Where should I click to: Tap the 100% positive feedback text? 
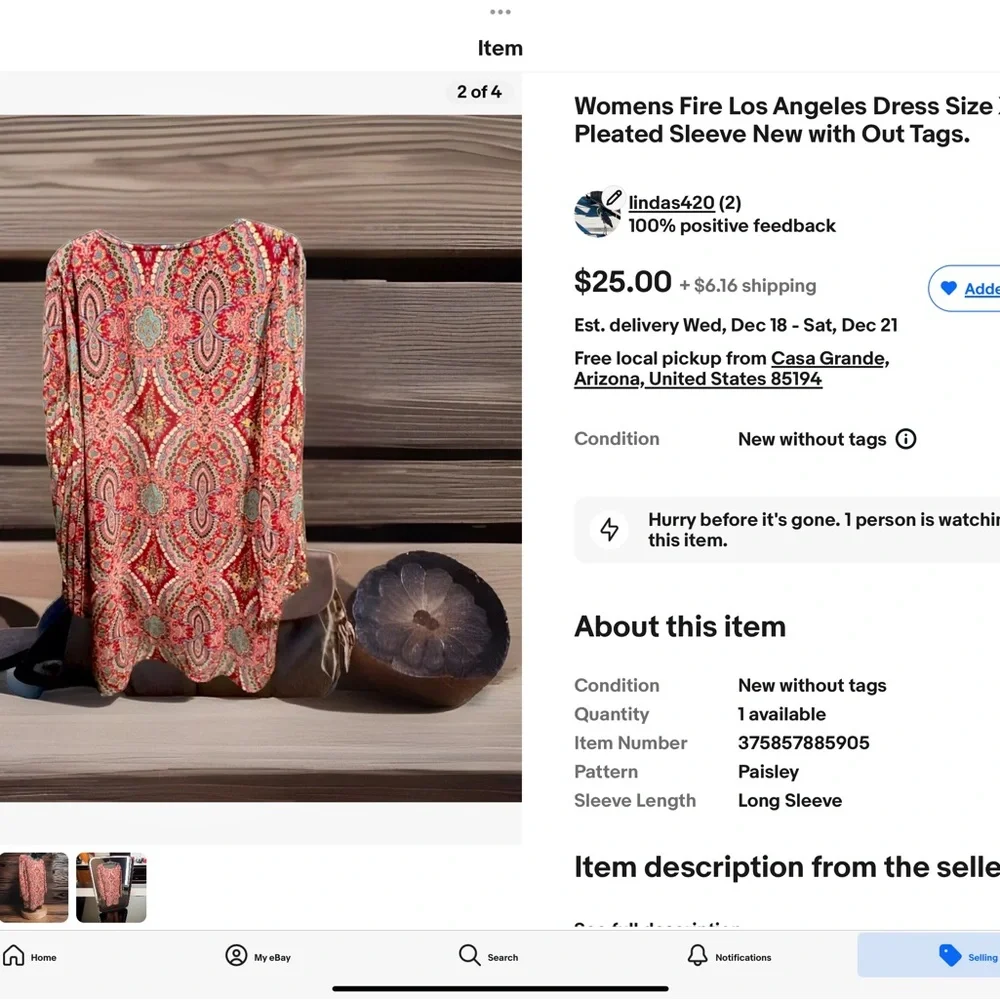point(732,226)
